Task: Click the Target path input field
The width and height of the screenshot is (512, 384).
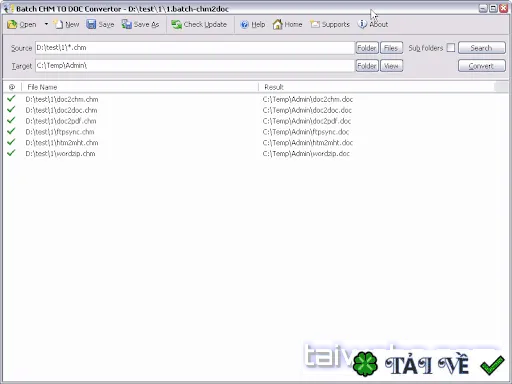Action: [x=195, y=66]
